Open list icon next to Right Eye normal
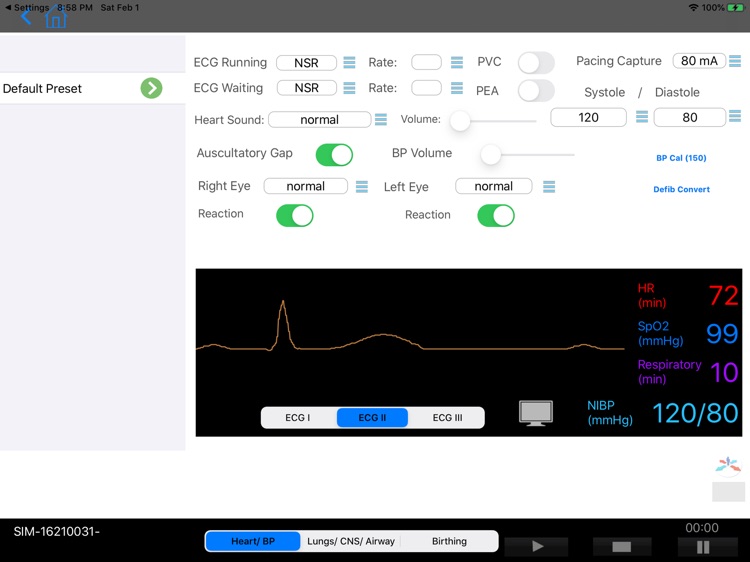 [362, 187]
